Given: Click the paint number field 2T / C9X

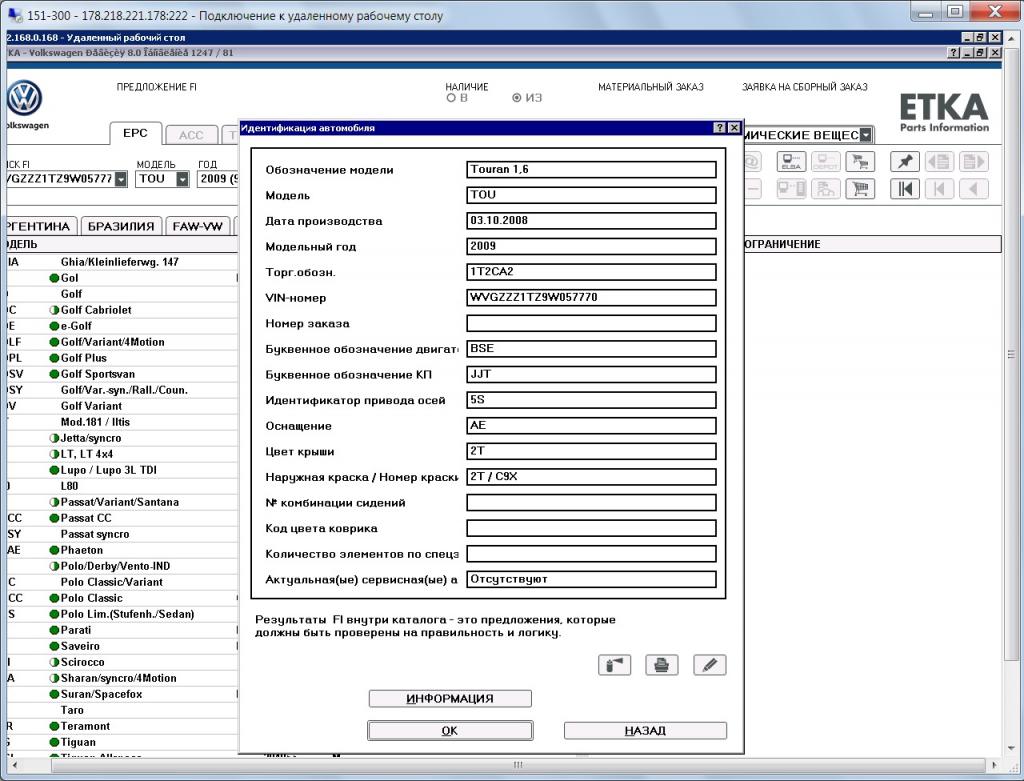Looking at the screenshot, I should 591,477.
